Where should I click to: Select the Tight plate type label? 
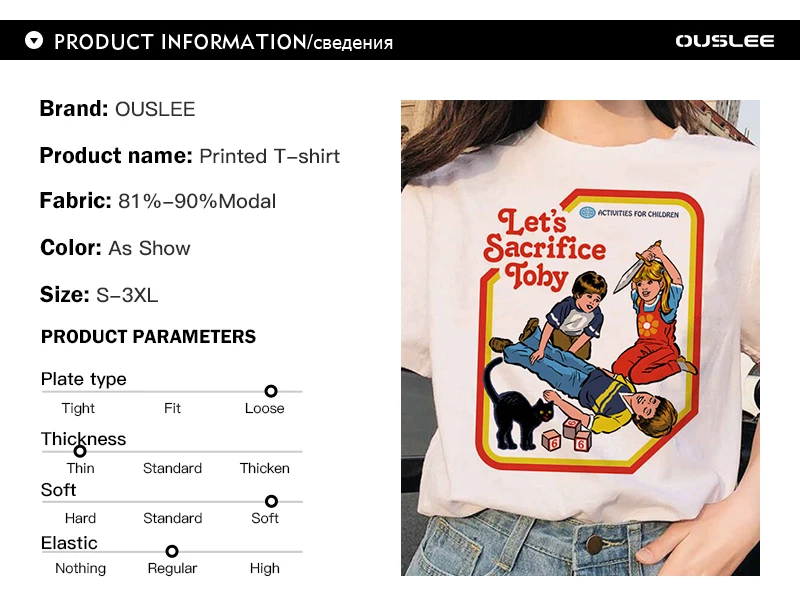(x=78, y=408)
